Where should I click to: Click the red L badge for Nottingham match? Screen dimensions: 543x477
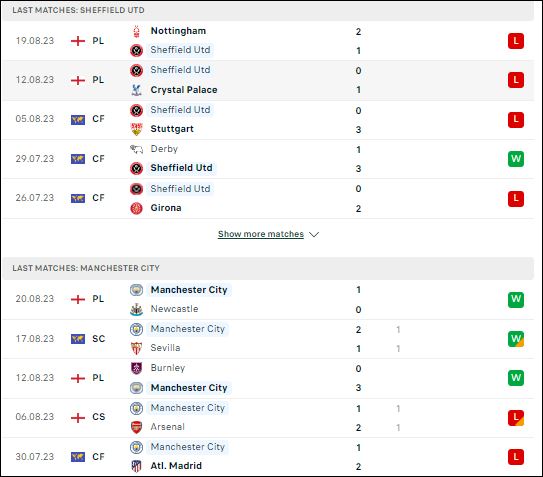tap(516, 41)
